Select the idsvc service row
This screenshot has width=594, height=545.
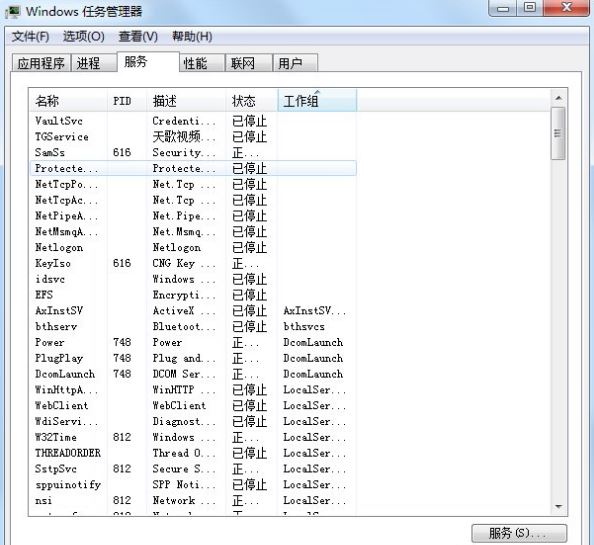point(193,279)
